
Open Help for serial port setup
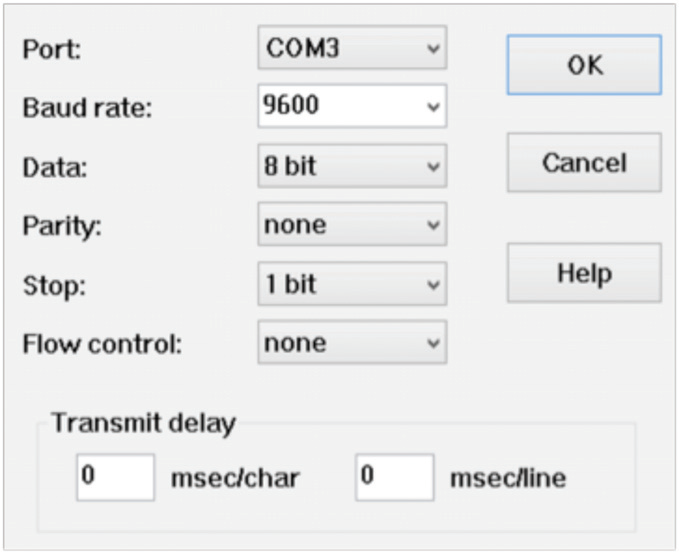pos(584,273)
